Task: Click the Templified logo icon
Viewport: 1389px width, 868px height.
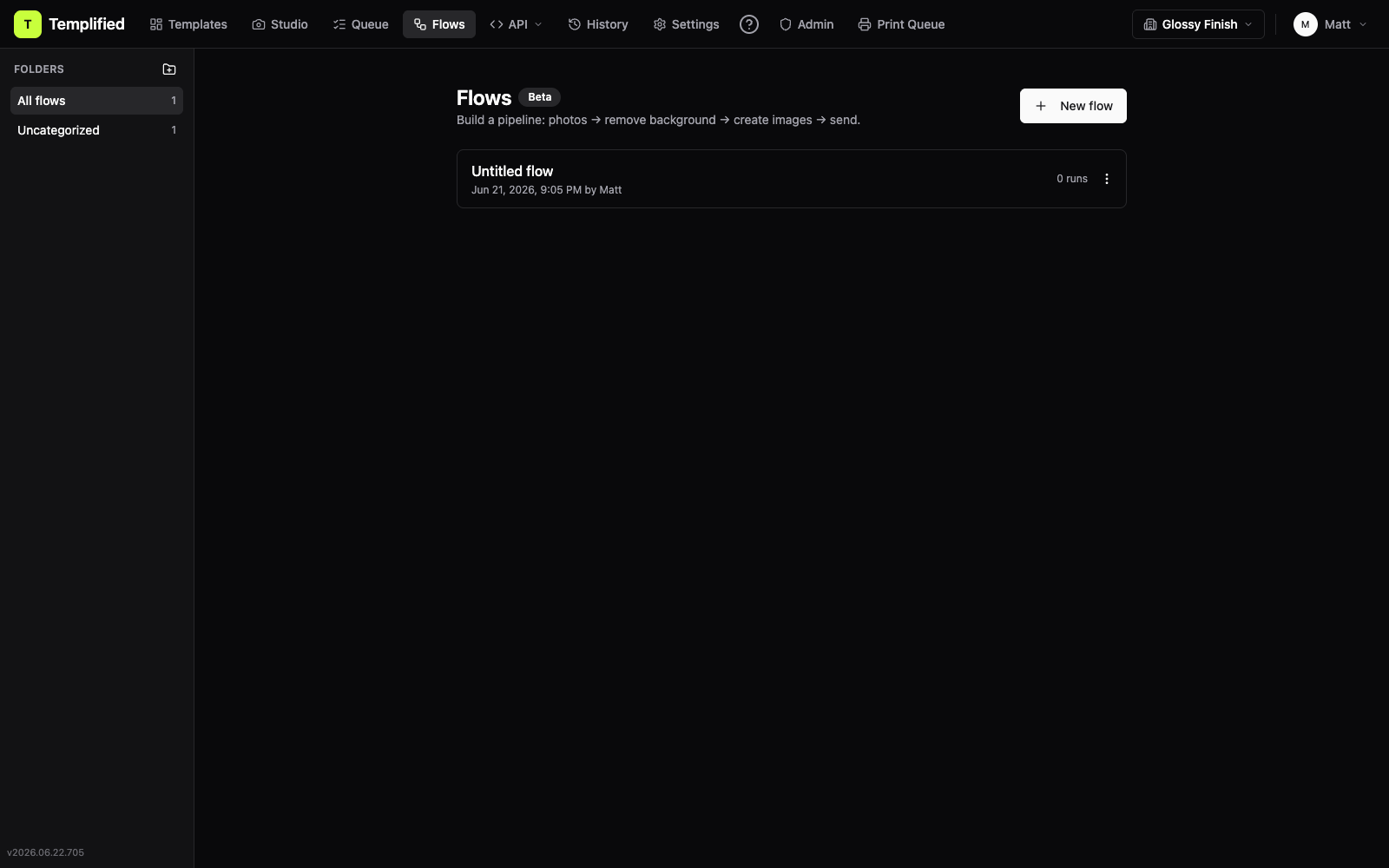Action: click(x=28, y=24)
